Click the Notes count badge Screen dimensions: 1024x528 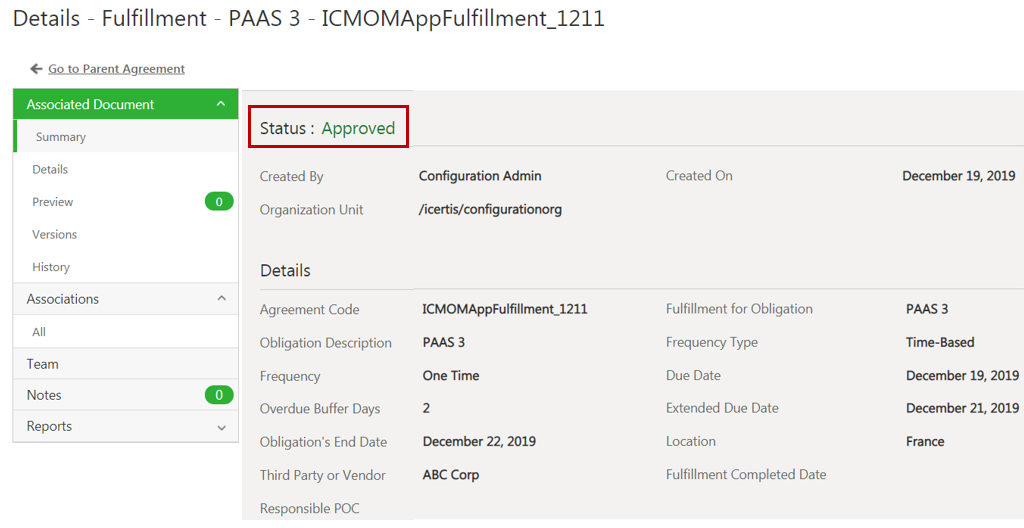[x=218, y=395]
